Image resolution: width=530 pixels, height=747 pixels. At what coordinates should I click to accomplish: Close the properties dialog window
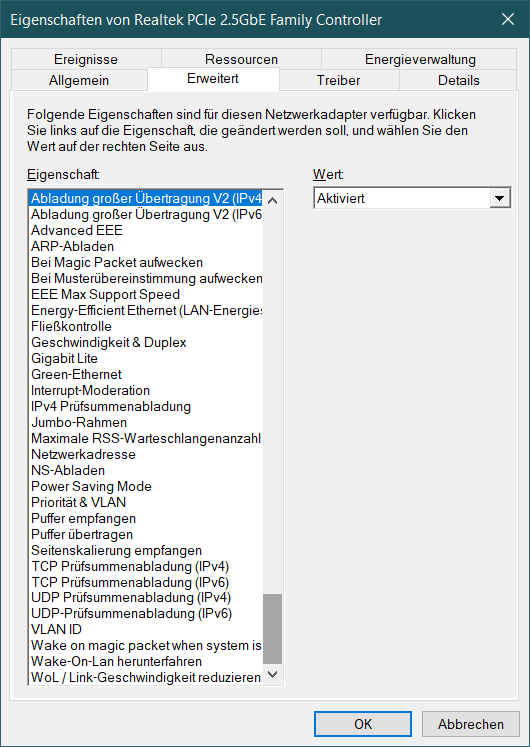coord(508,19)
